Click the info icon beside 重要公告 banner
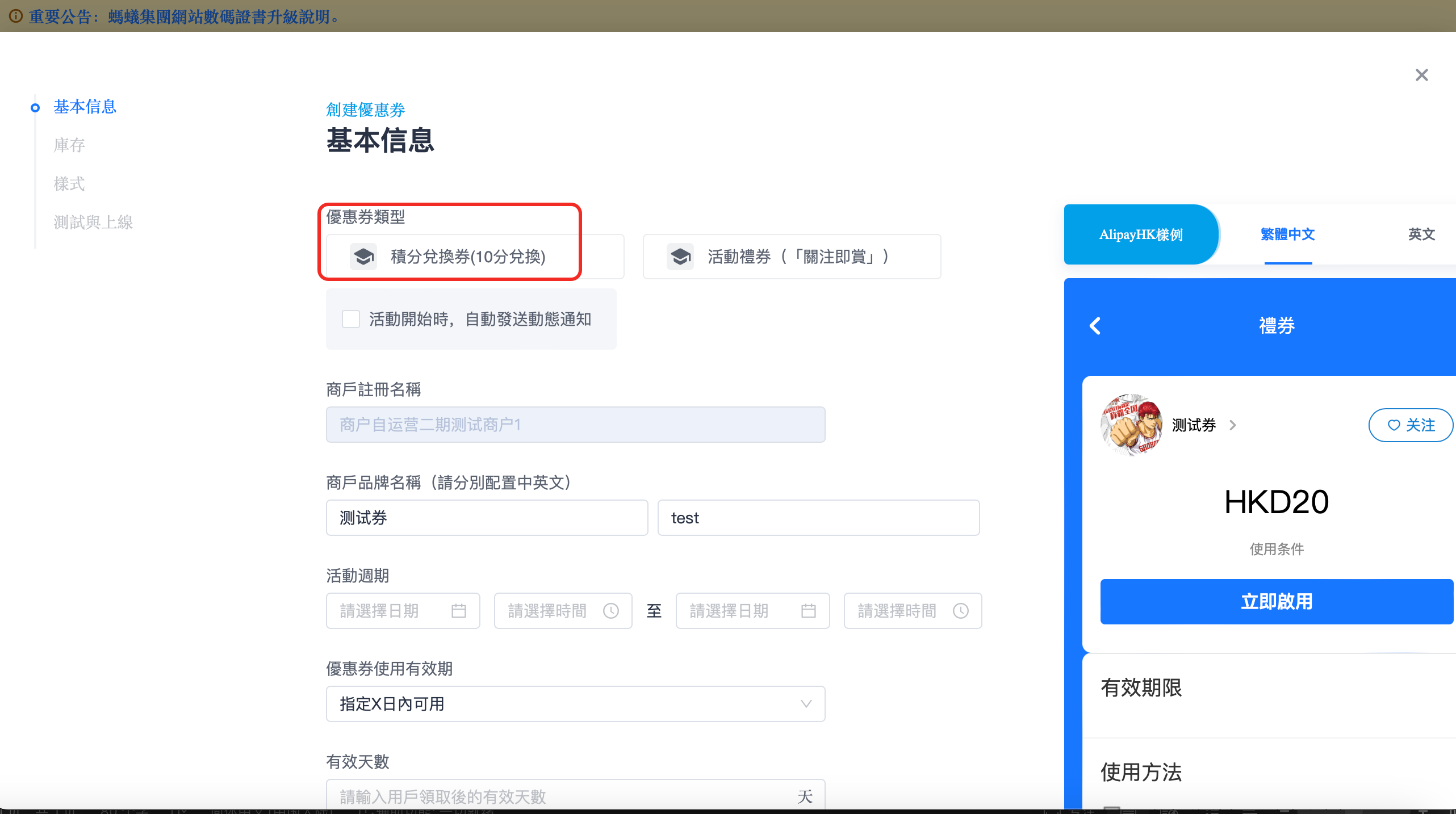Image resolution: width=1456 pixels, height=814 pixels. pos(16,16)
